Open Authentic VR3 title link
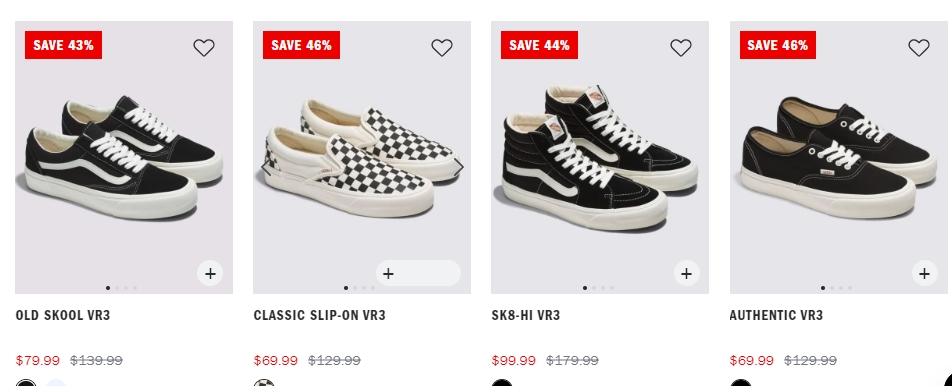 (x=776, y=315)
